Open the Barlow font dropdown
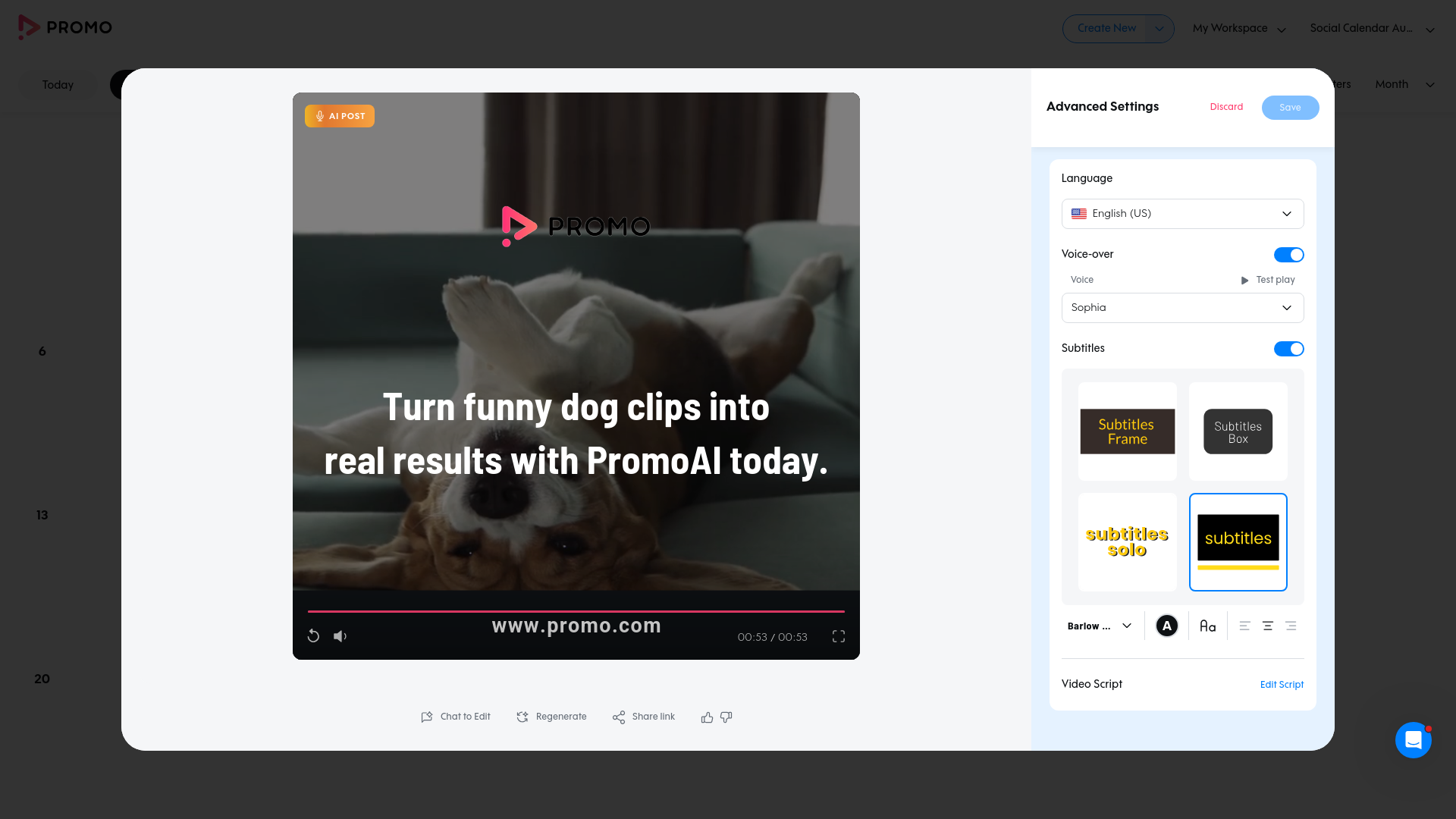The image size is (1456, 819). [x=1100, y=626]
